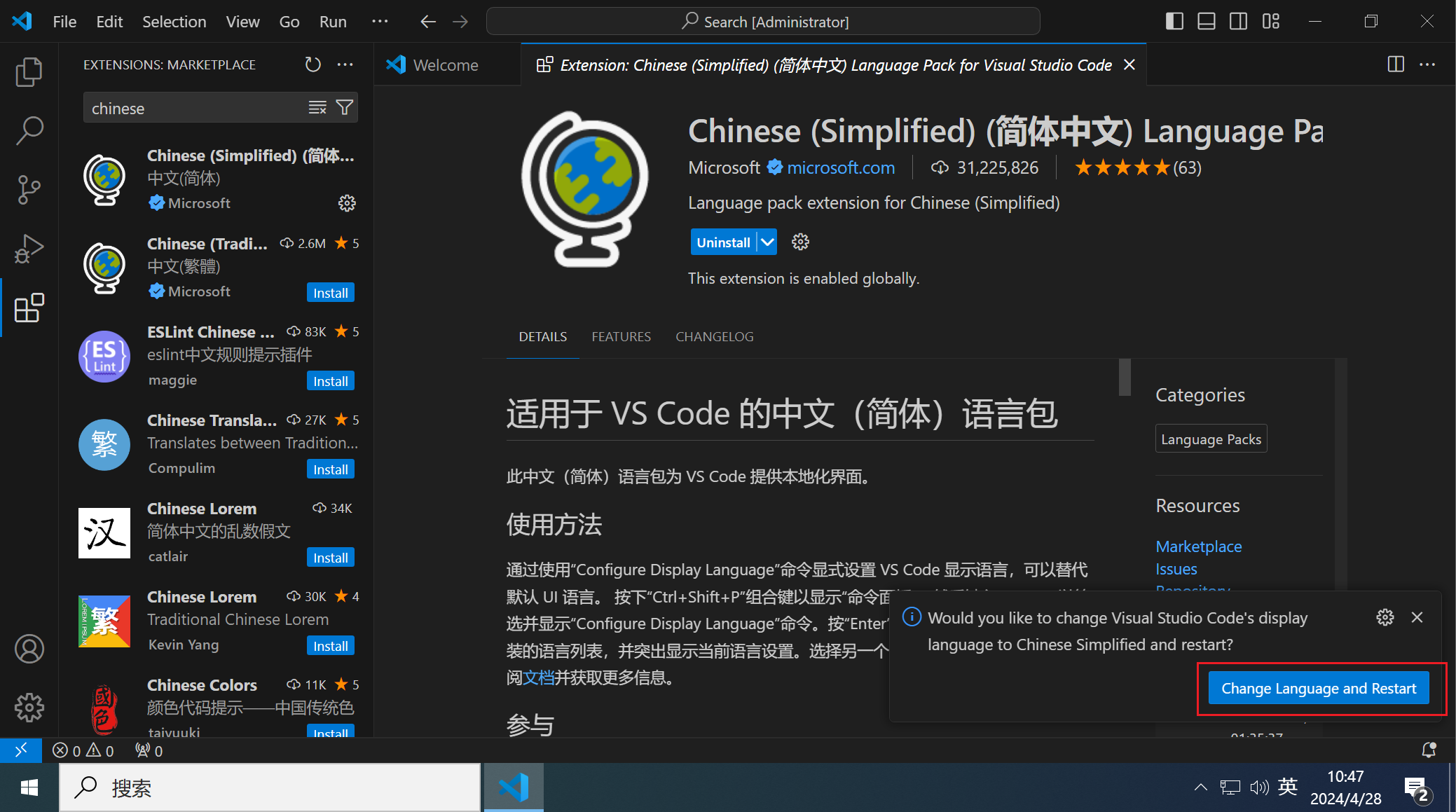Open the Accounts icon in activity bar

point(29,649)
